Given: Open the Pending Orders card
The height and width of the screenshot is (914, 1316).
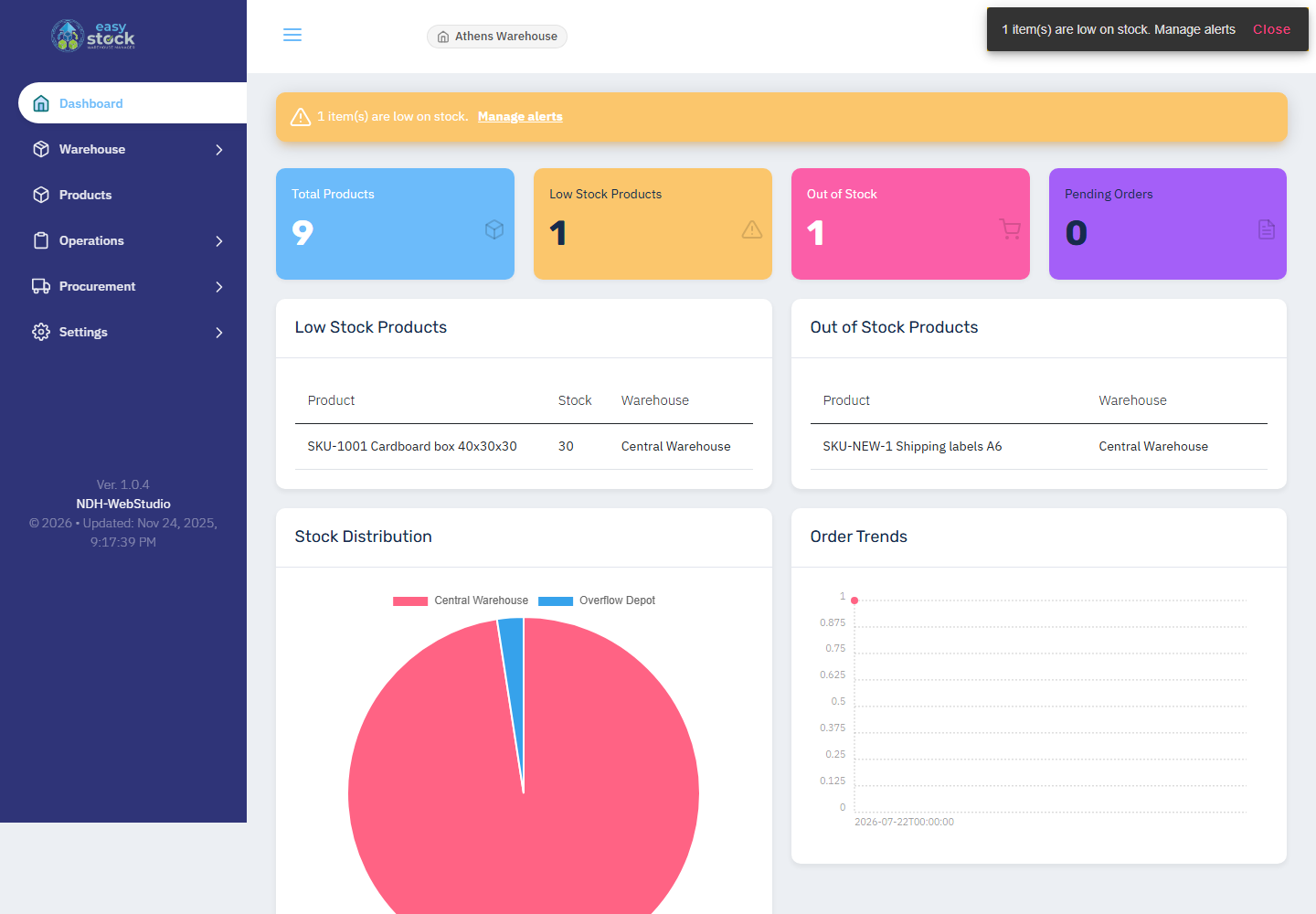Looking at the screenshot, I should click(x=1168, y=224).
